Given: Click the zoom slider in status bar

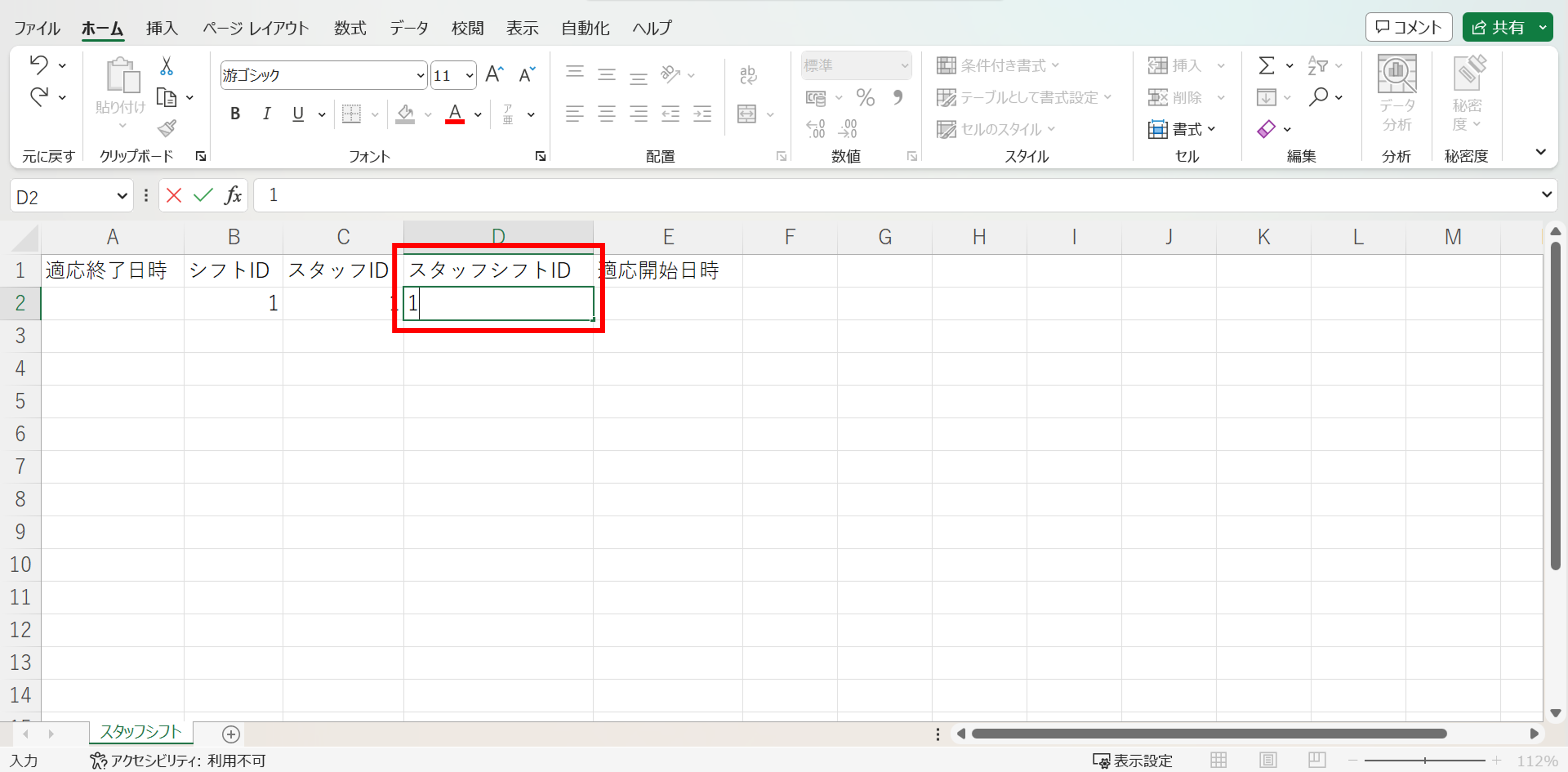Looking at the screenshot, I should coord(1425,761).
